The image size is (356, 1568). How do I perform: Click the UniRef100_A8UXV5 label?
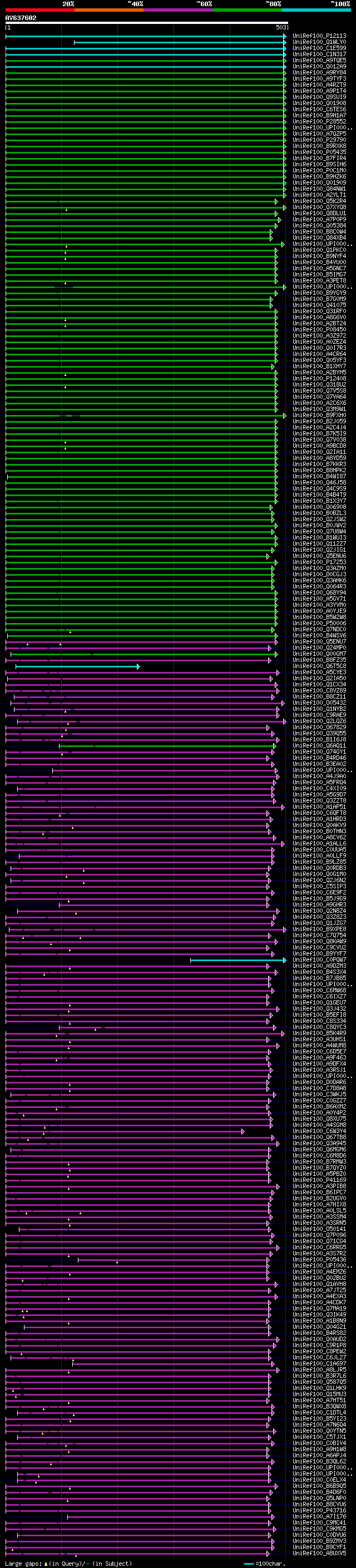(x=319, y=1553)
